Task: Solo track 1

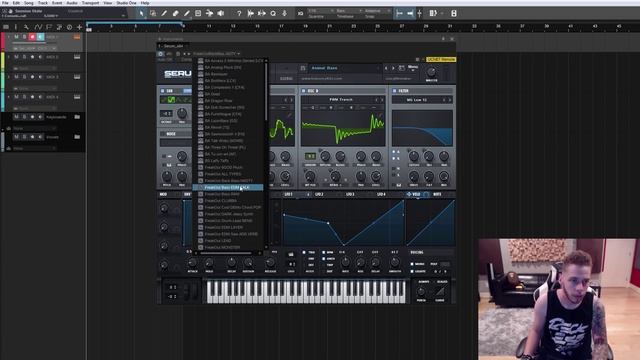Action: click(24, 37)
